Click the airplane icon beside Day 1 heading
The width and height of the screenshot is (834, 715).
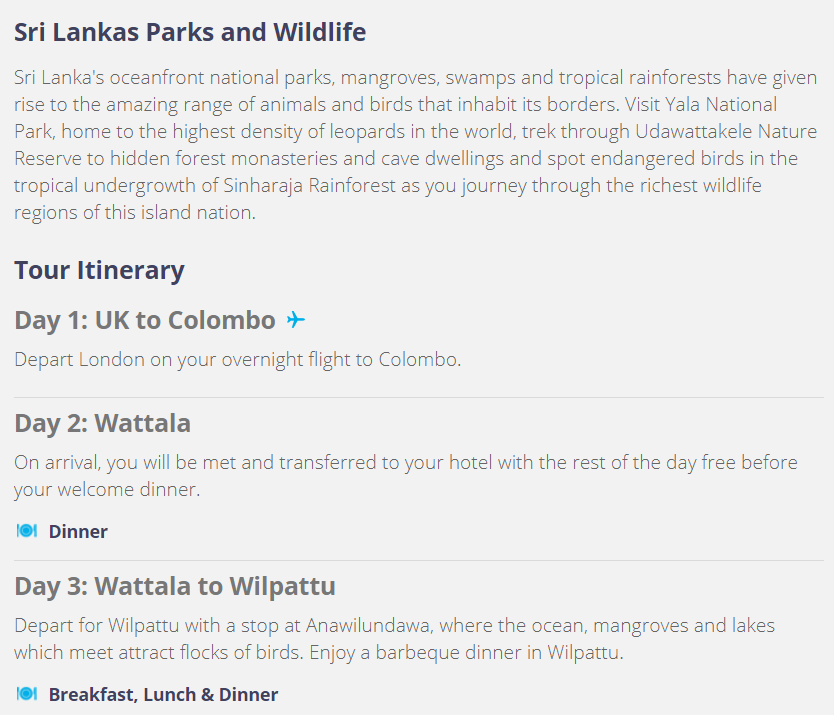(x=296, y=320)
